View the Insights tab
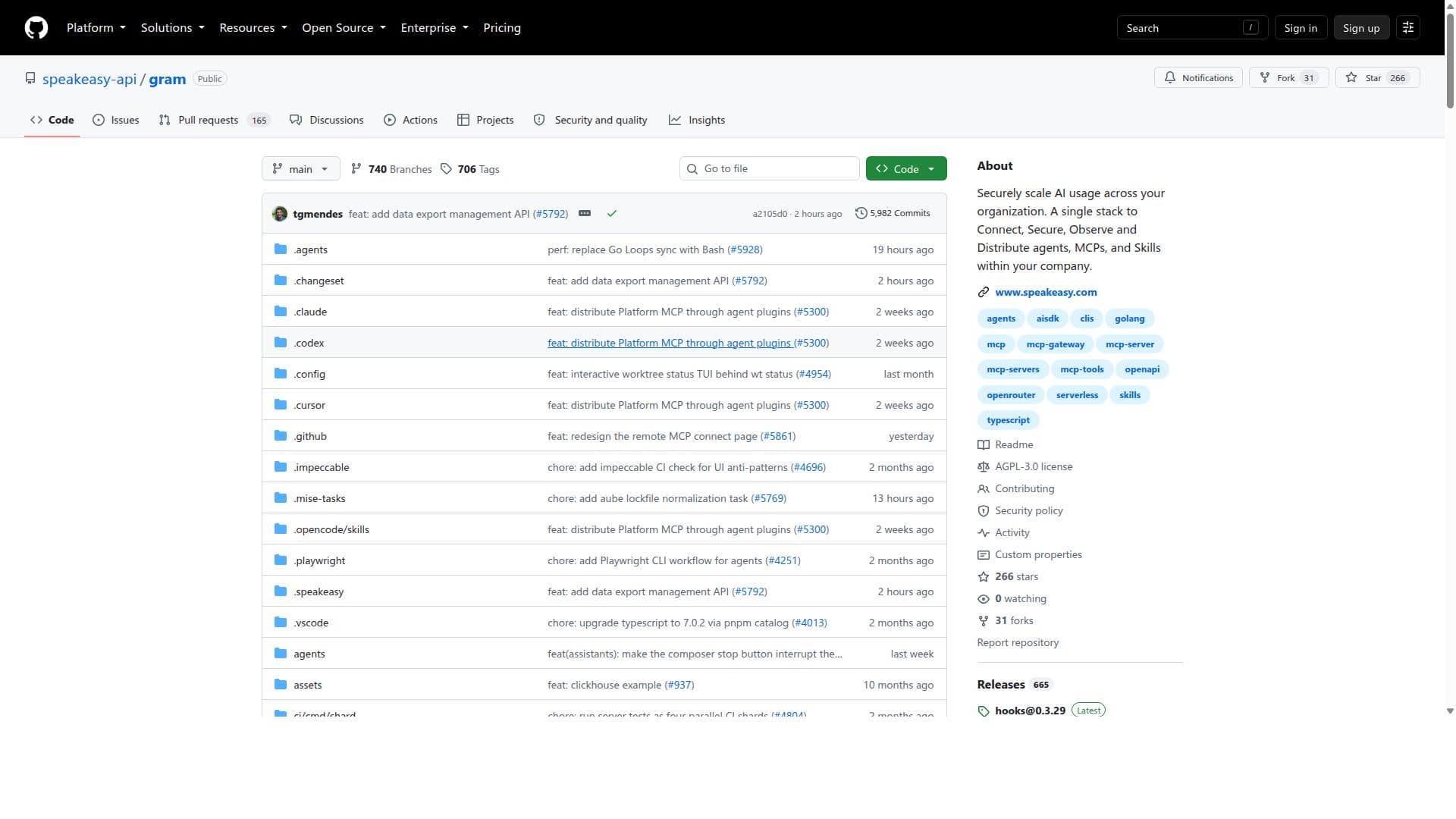The height and width of the screenshot is (819, 1456). [x=697, y=121]
